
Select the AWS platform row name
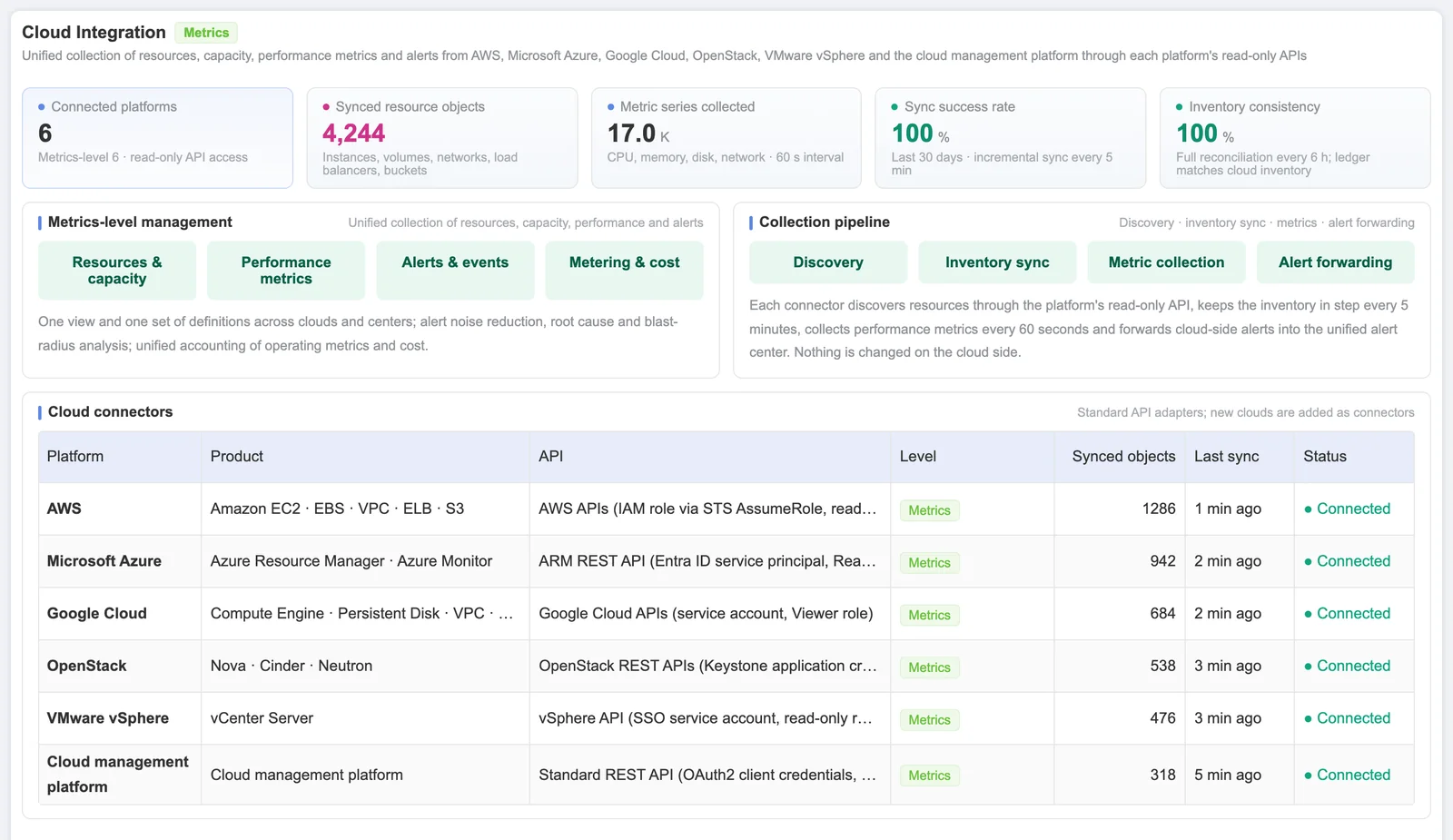(x=64, y=509)
